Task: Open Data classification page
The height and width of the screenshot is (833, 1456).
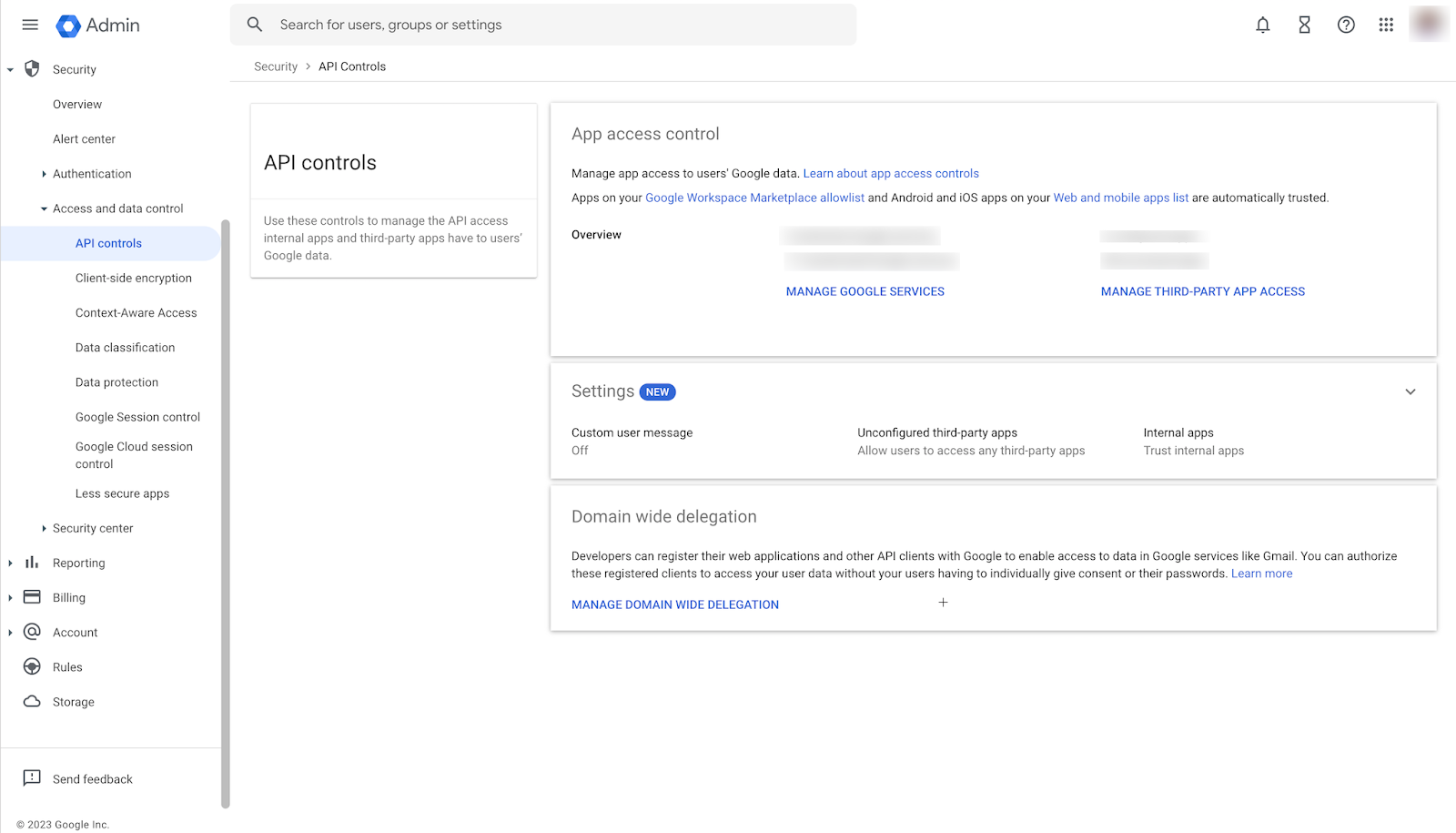Action: point(126,348)
